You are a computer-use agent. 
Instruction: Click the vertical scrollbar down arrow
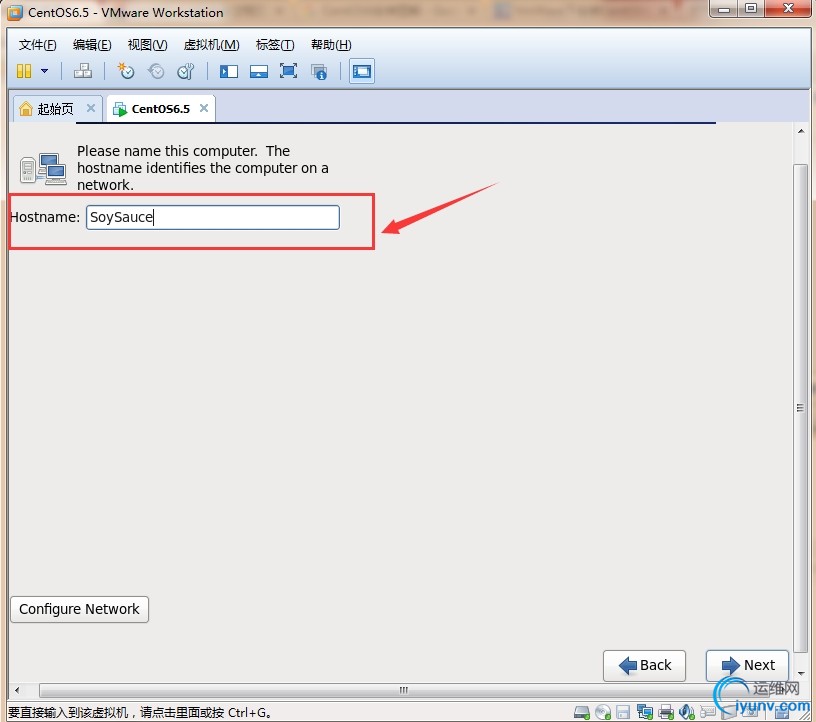[801, 673]
